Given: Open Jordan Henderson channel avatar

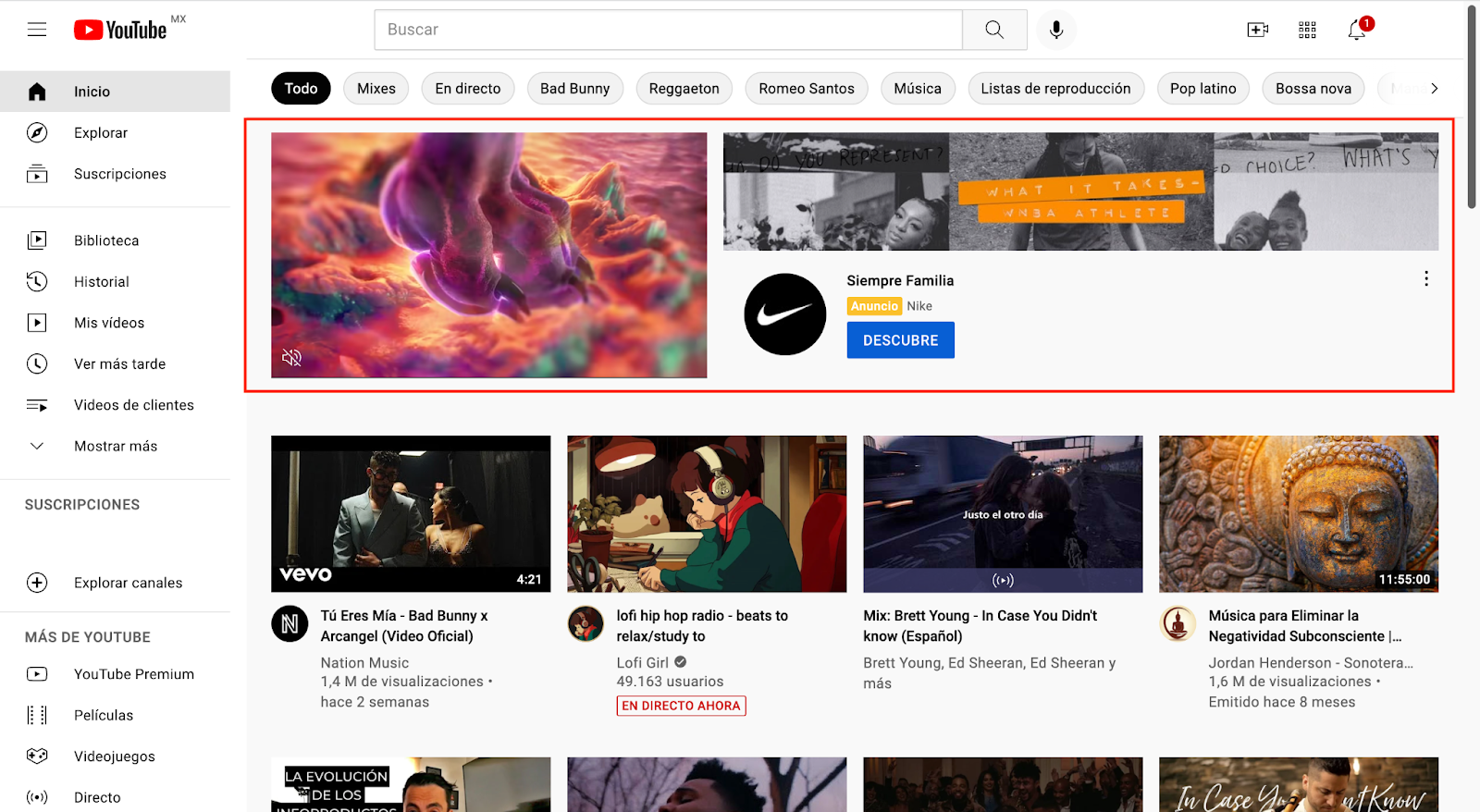Looking at the screenshot, I should click(x=1178, y=624).
